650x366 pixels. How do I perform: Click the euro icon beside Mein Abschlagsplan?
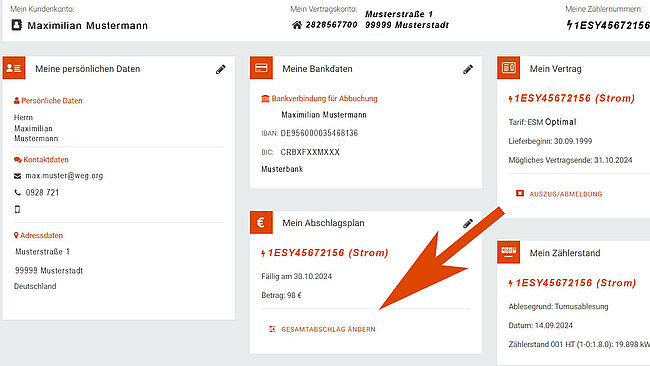tap(261, 222)
